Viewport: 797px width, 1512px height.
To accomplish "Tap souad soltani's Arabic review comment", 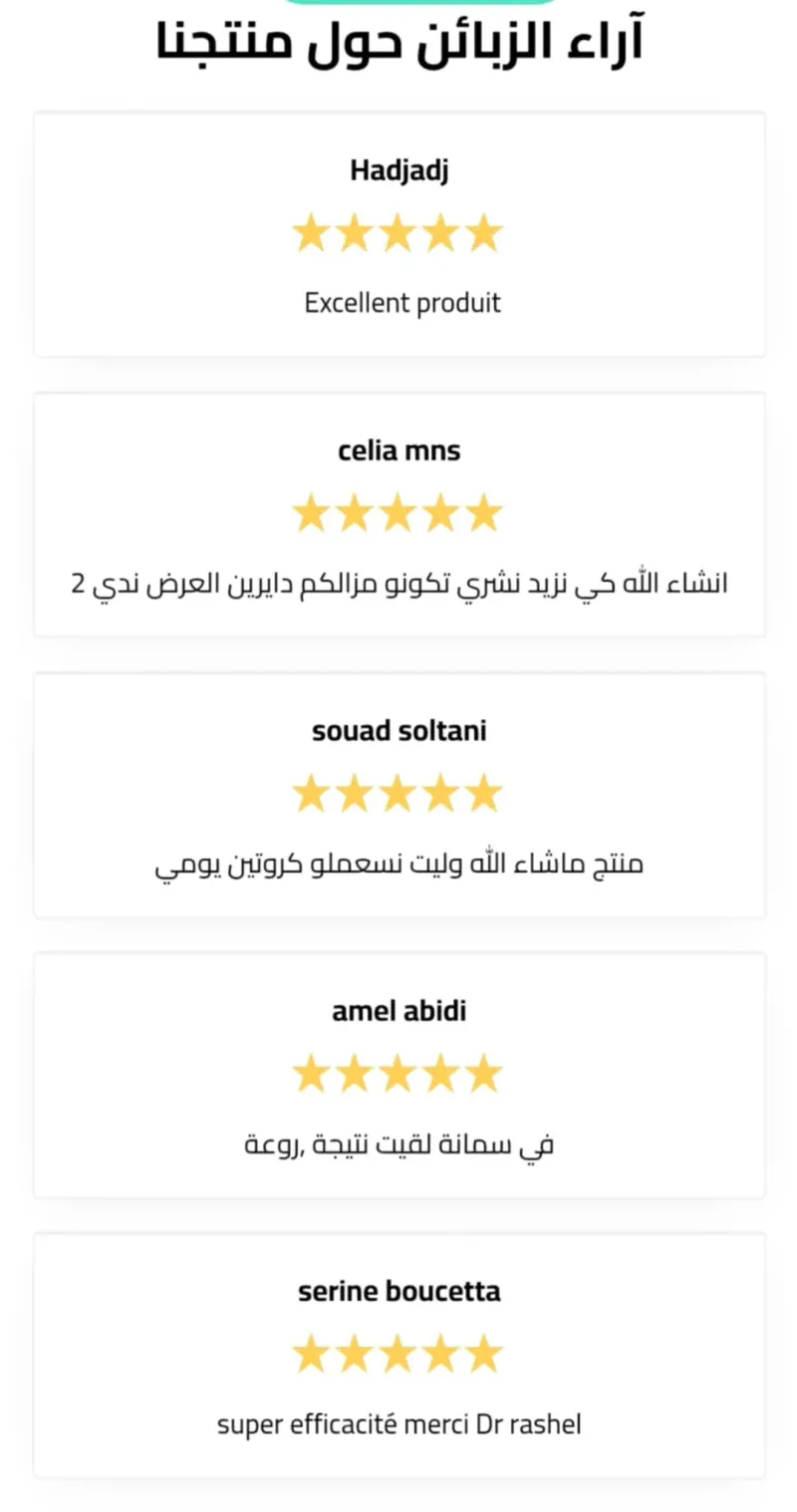I will (x=398, y=864).
